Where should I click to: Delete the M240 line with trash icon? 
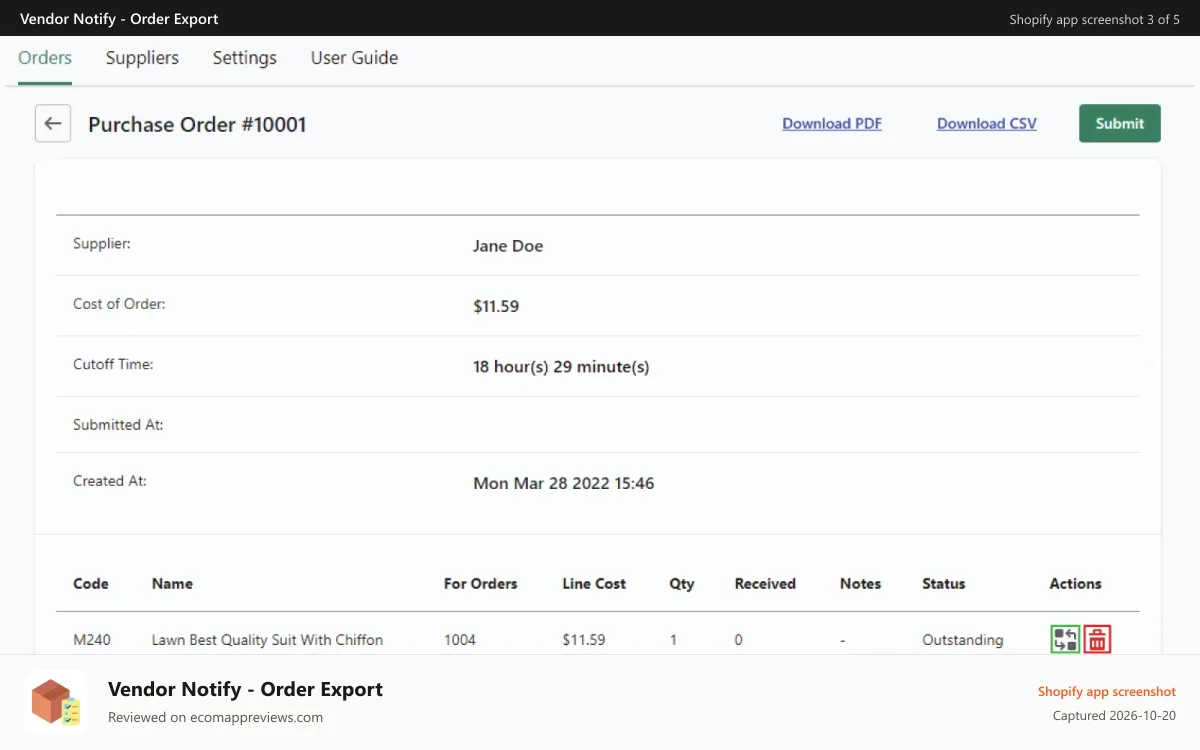[x=1097, y=639]
